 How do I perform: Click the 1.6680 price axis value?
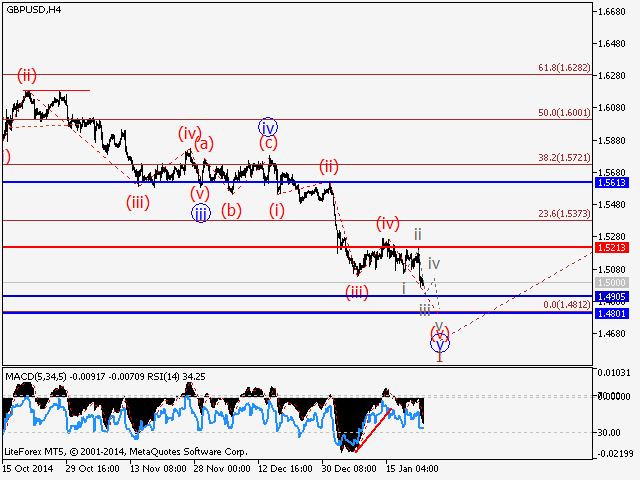pos(611,12)
